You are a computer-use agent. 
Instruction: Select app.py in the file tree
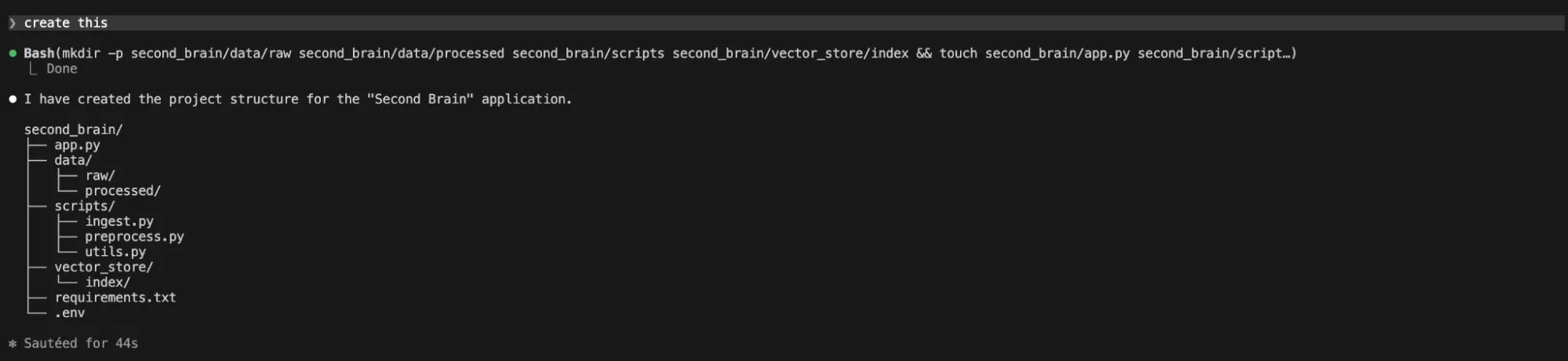click(x=77, y=145)
